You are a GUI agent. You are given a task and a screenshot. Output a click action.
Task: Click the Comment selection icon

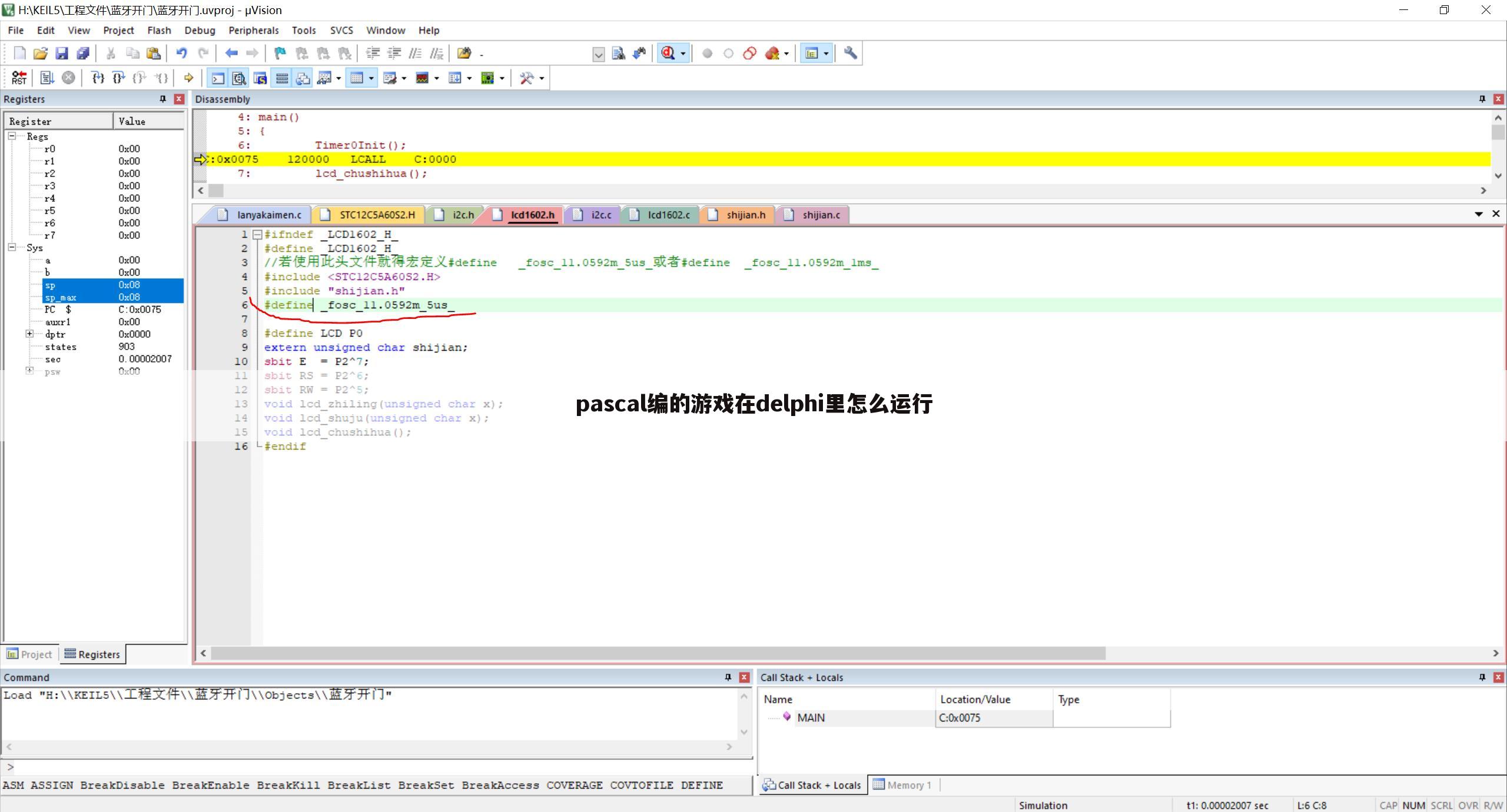coord(415,54)
